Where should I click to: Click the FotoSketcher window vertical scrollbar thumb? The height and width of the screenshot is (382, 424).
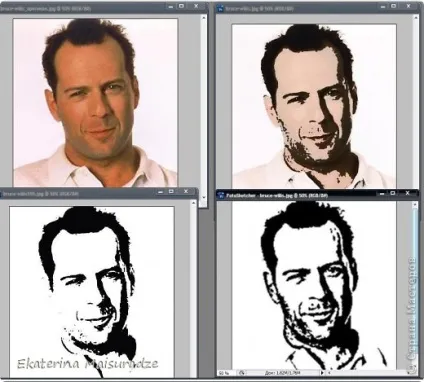[415, 282]
